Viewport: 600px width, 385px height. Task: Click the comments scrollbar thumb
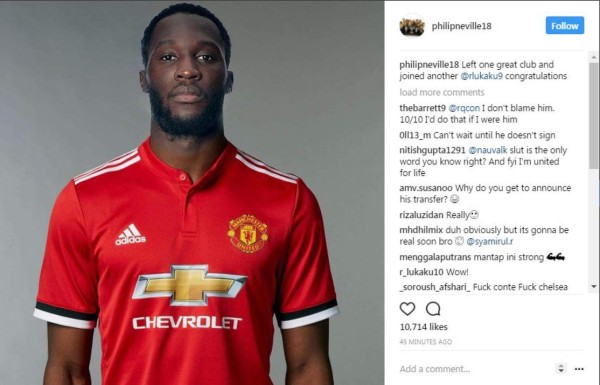tap(593, 115)
